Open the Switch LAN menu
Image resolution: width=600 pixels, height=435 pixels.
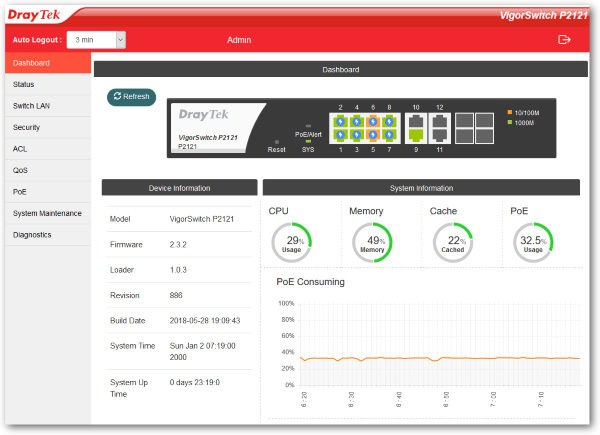pyautogui.click(x=48, y=106)
